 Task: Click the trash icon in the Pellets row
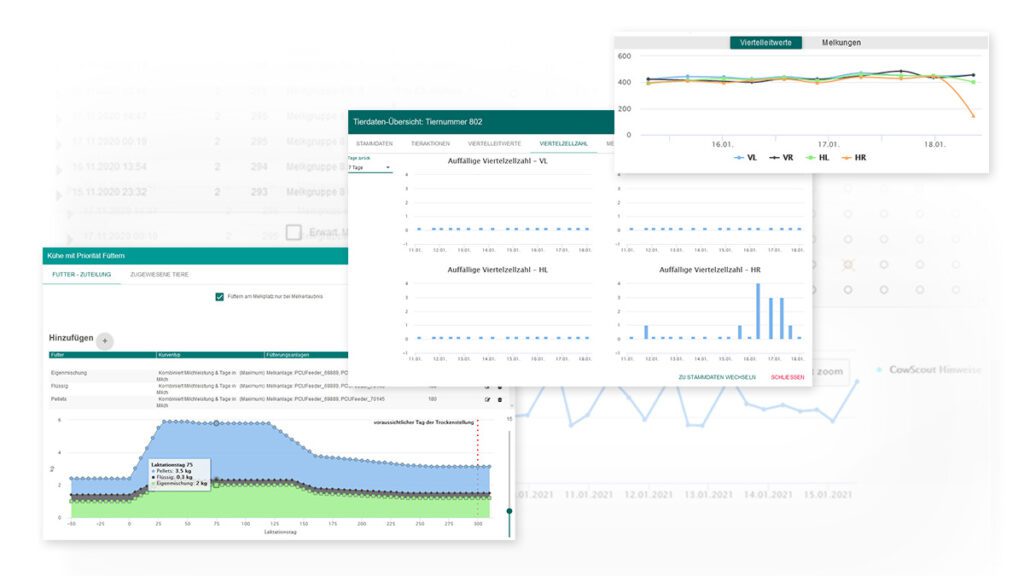point(500,400)
